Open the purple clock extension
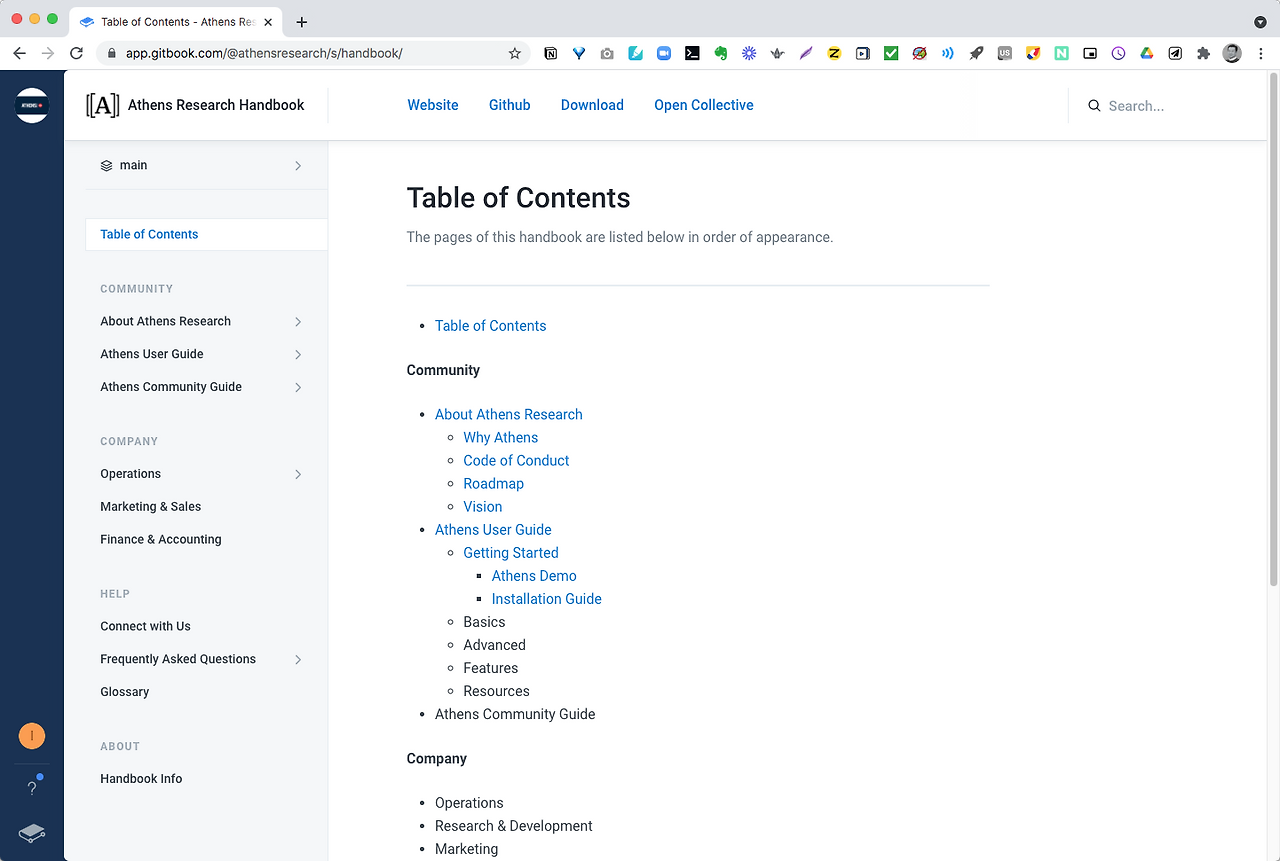The width and height of the screenshot is (1280, 861). [x=1118, y=53]
